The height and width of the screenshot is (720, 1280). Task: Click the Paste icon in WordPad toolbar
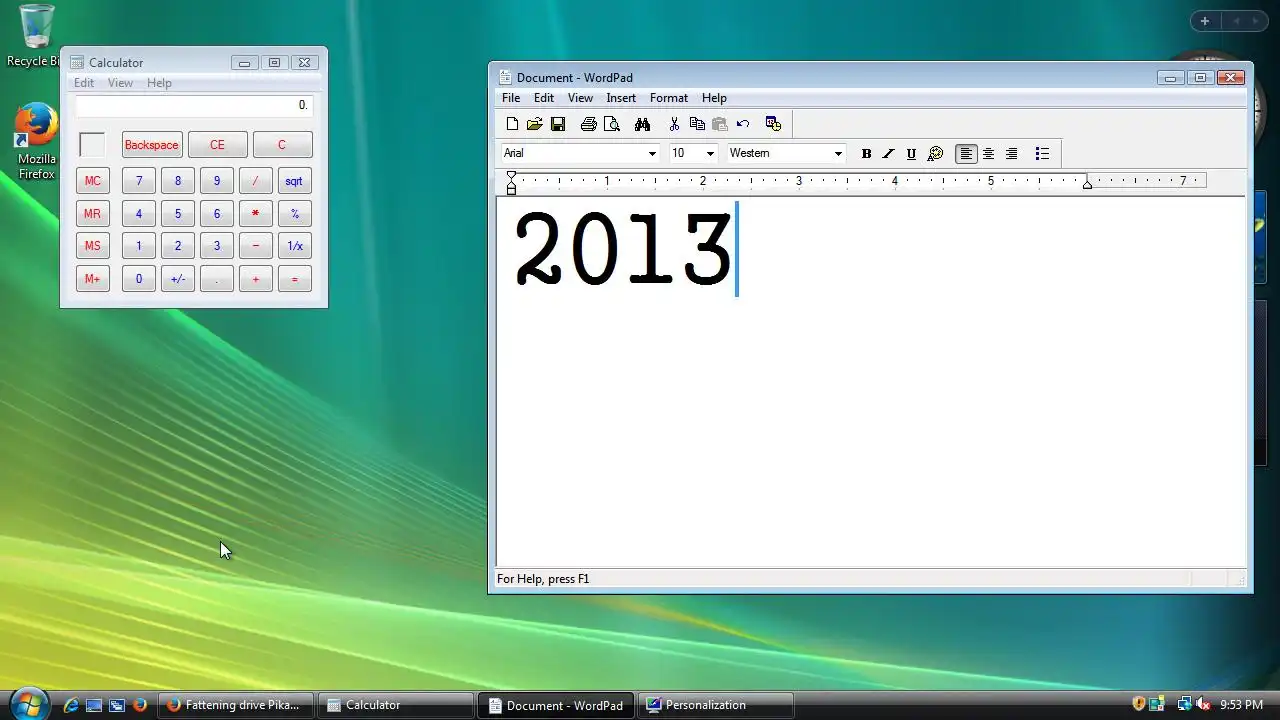[720, 124]
